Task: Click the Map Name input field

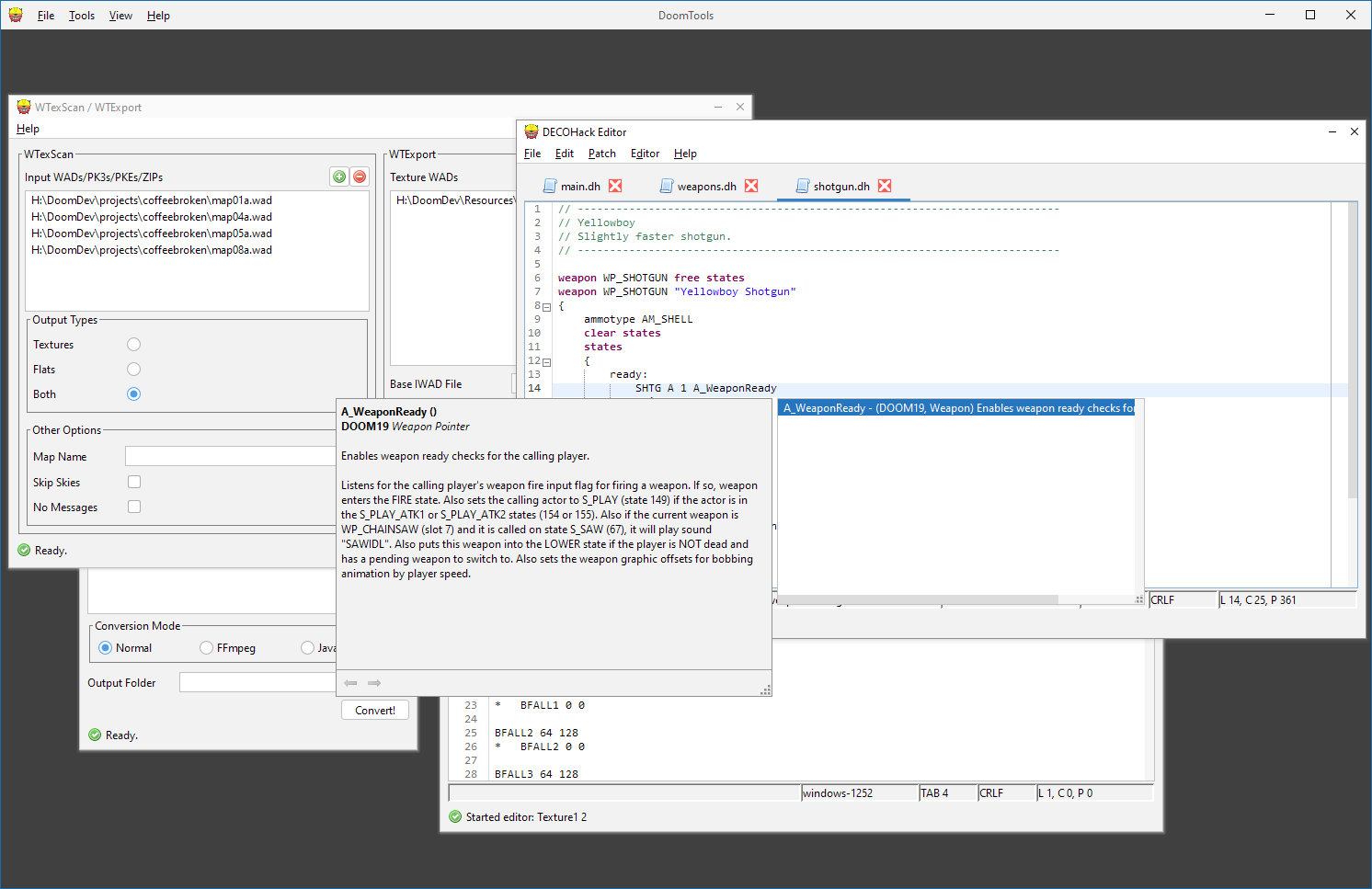Action: tap(231, 456)
